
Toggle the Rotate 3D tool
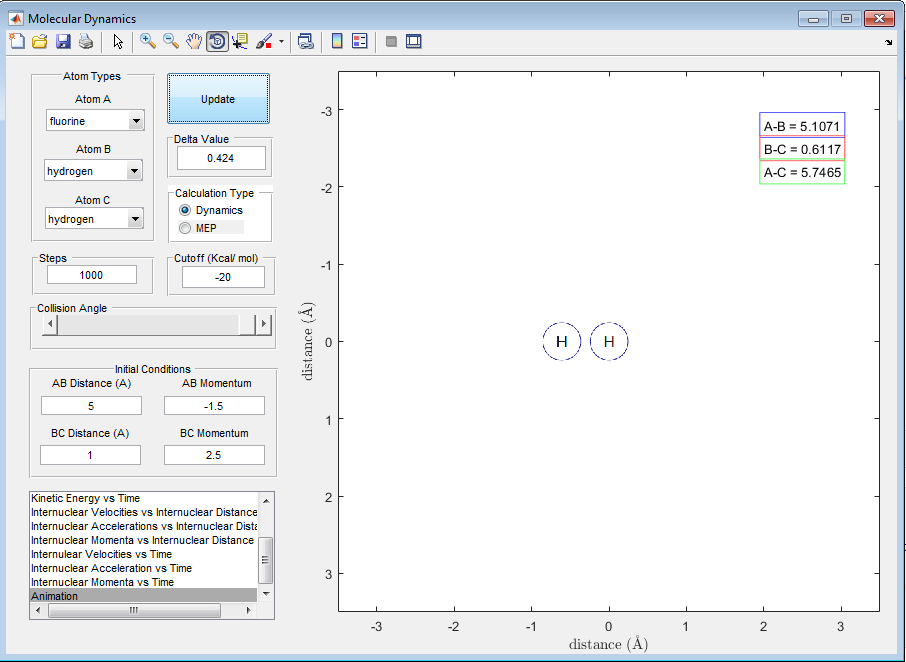[217, 41]
